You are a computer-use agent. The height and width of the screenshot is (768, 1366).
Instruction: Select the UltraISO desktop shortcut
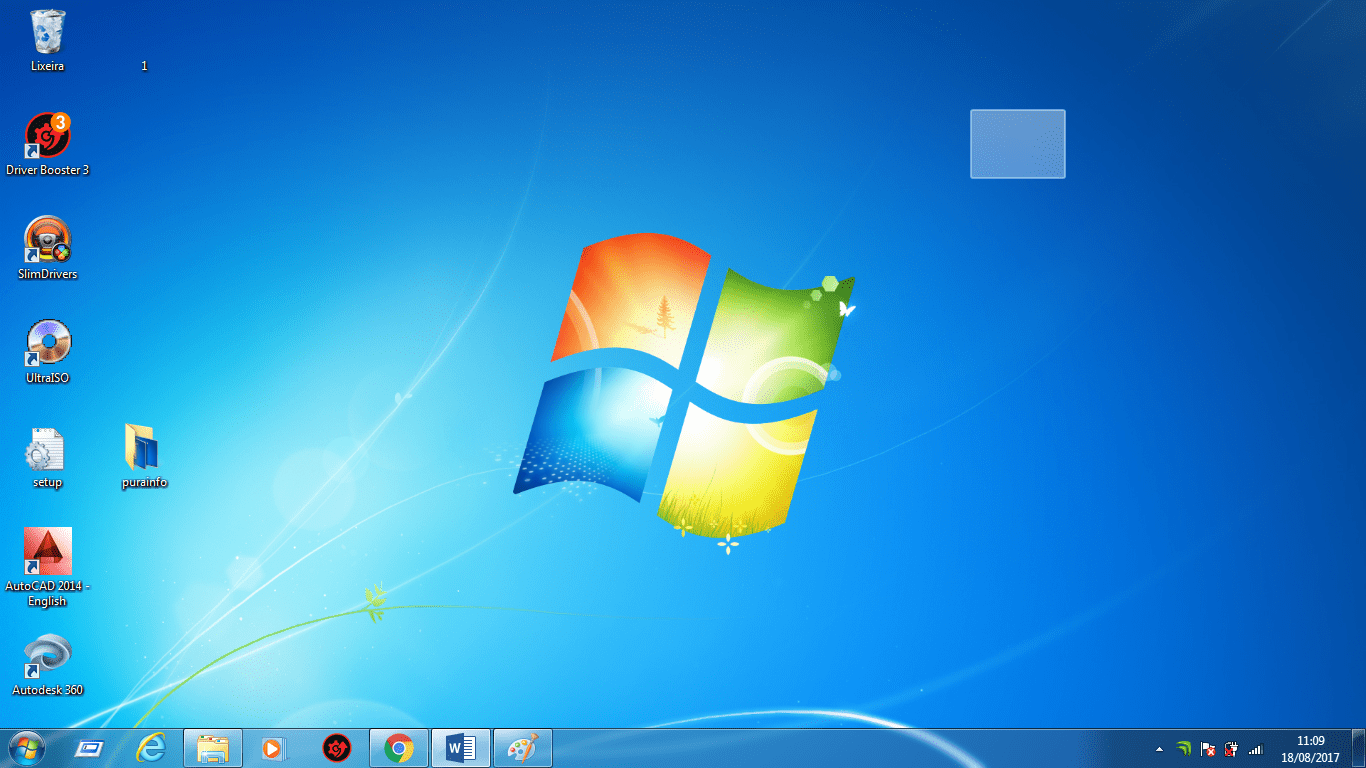click(x=47, y=352)
